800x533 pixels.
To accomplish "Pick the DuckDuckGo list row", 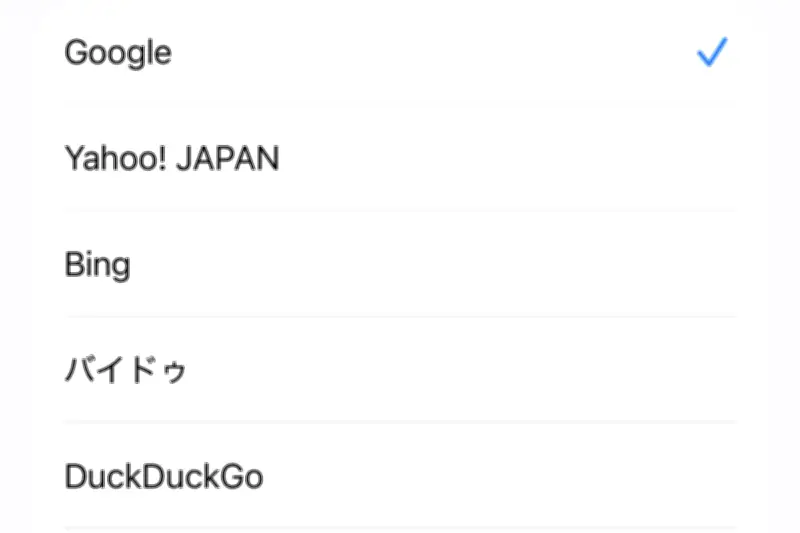I will point(400,475).
